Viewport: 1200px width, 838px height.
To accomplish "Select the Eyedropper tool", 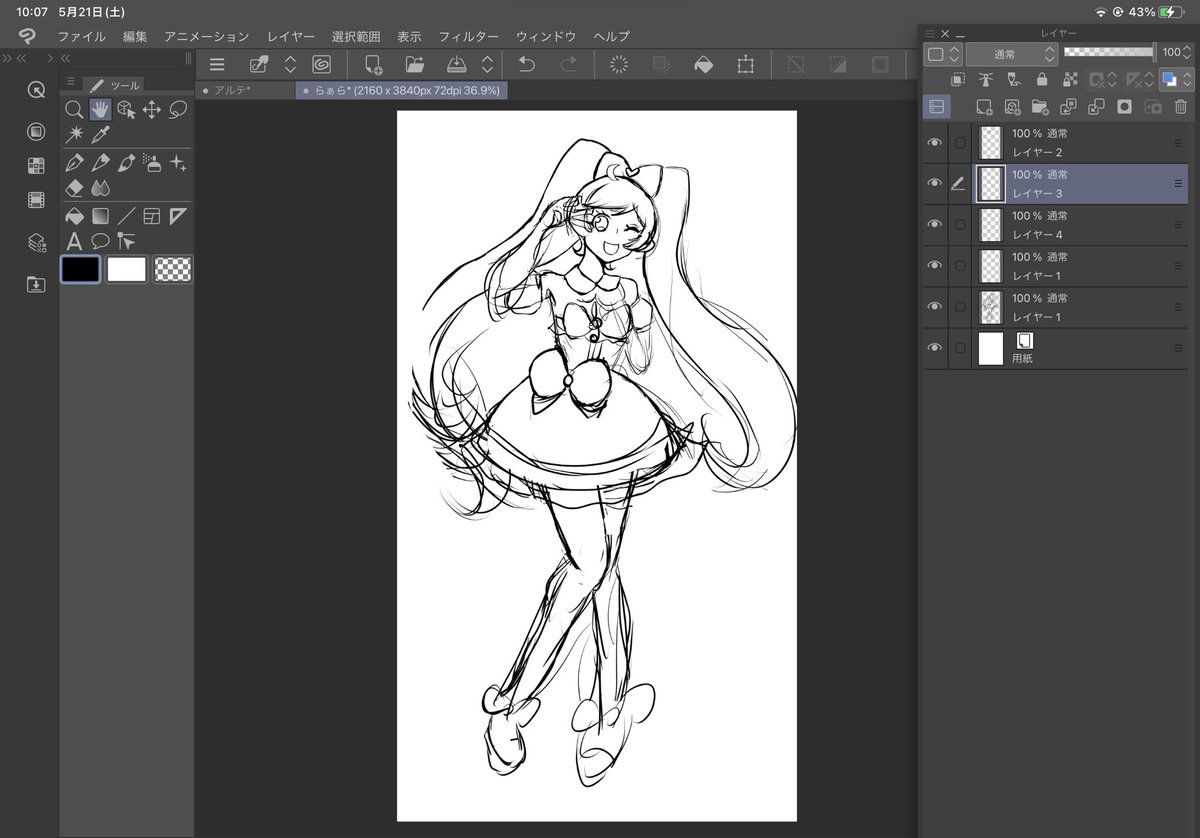I will [x=100, y=135].
